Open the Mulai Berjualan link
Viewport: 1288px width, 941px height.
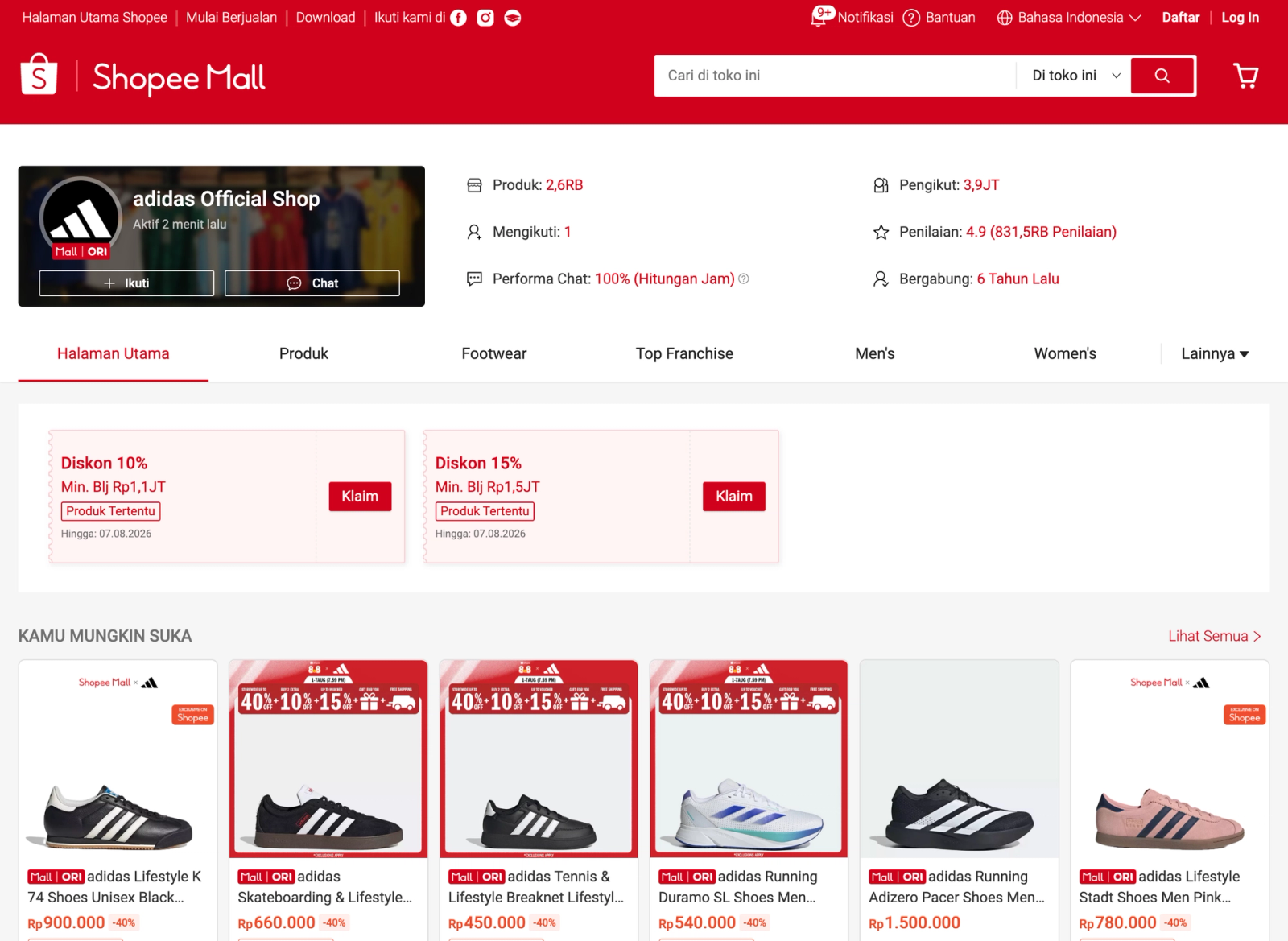[231, 18]
